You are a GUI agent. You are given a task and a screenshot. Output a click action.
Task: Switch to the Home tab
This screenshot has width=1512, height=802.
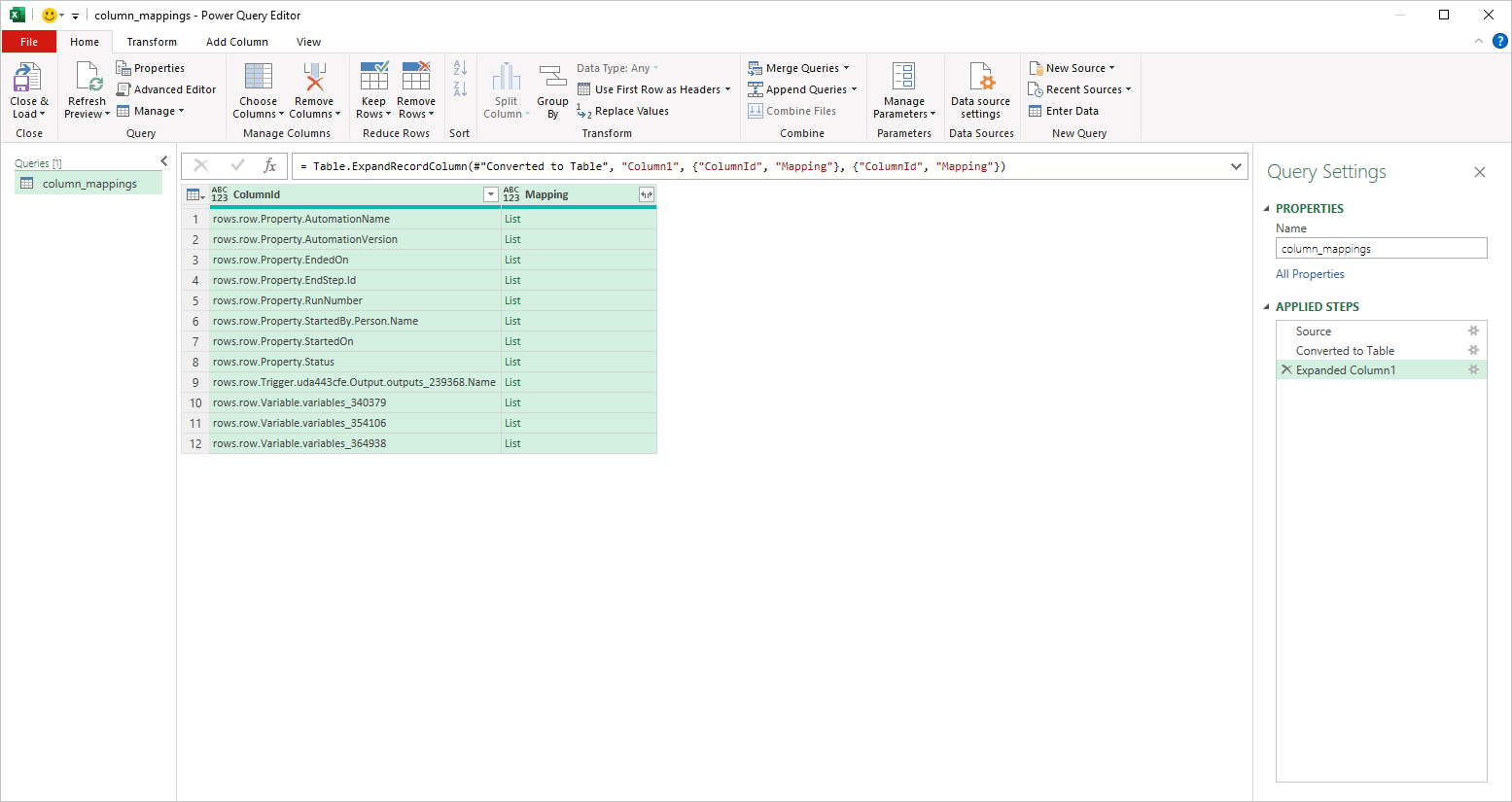[85, 42]
